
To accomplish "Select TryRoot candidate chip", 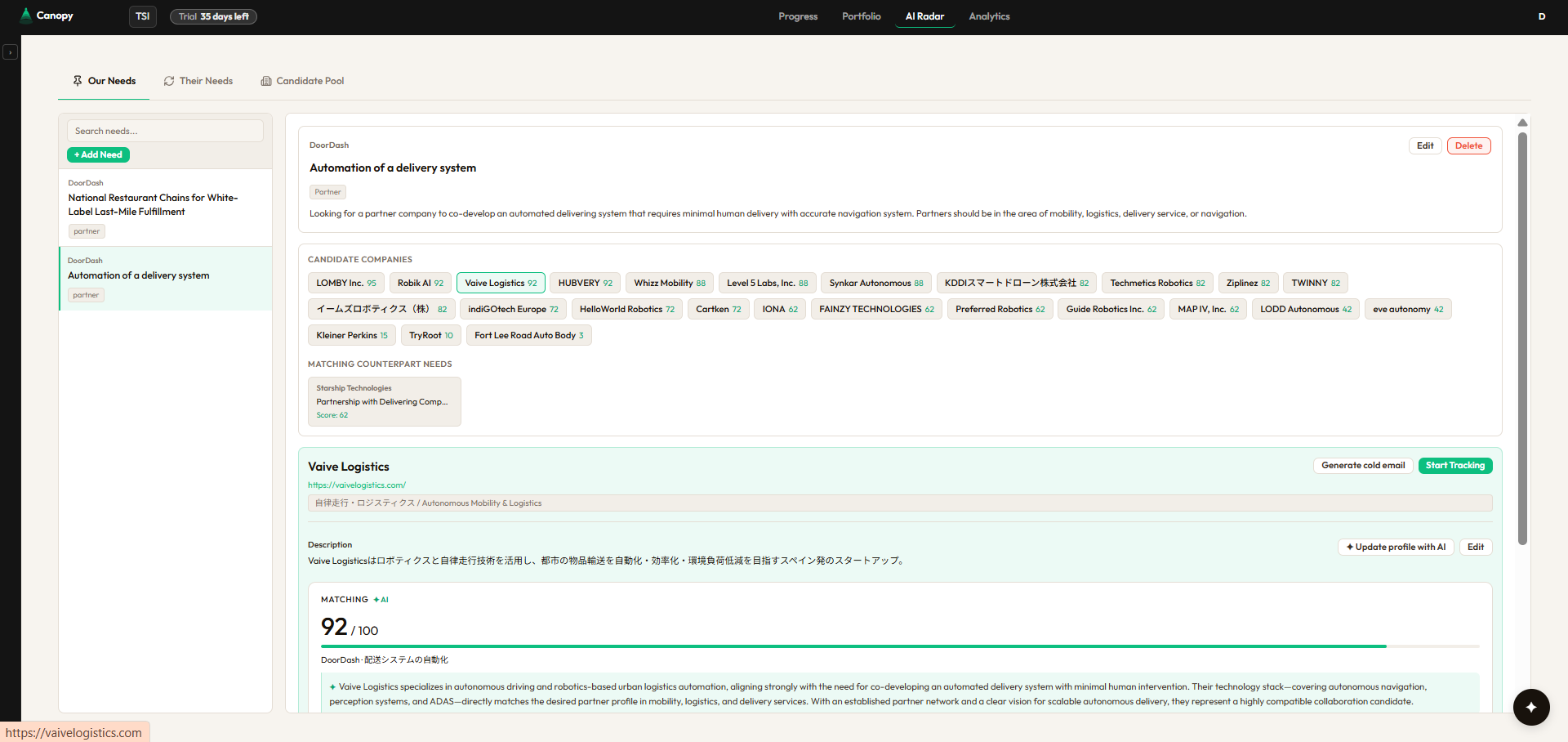I will point(431,335).
